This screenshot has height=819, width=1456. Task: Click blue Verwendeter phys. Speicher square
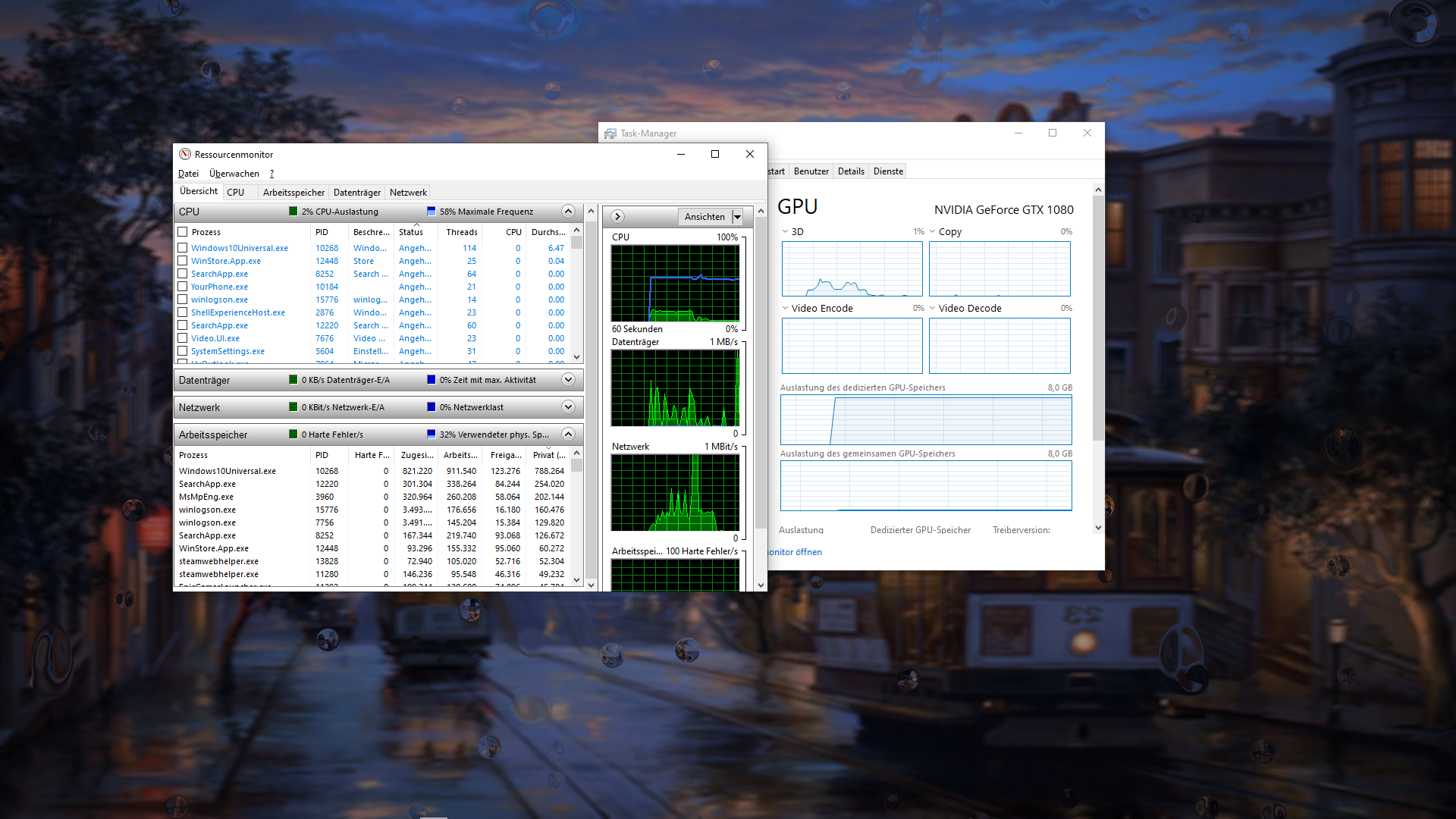[x=431, y=435]
